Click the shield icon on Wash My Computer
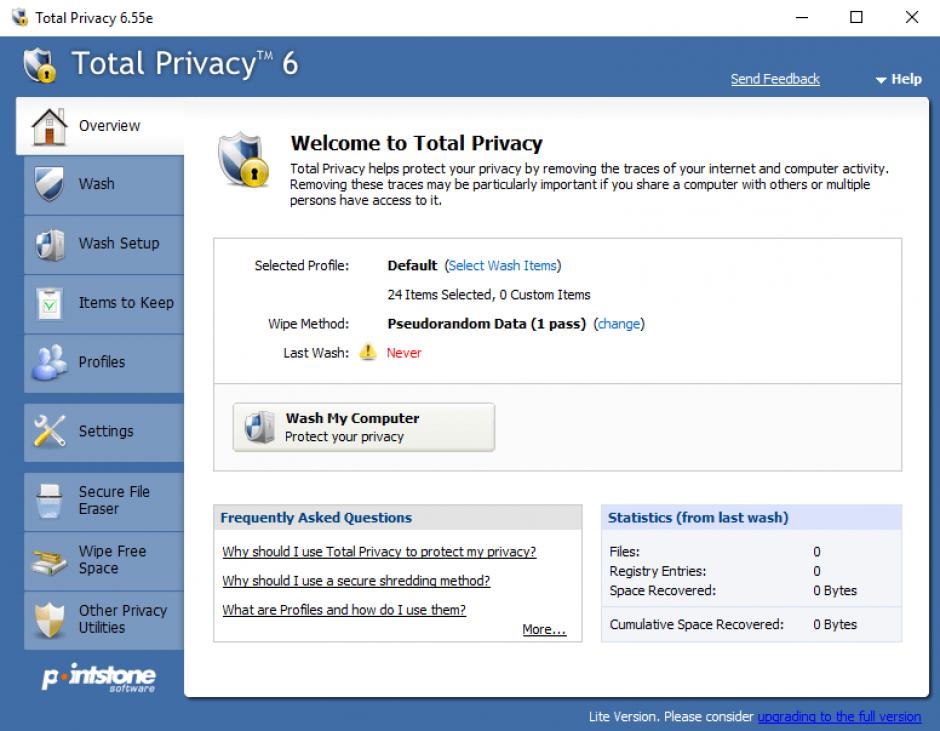 (x=260, y=427)
